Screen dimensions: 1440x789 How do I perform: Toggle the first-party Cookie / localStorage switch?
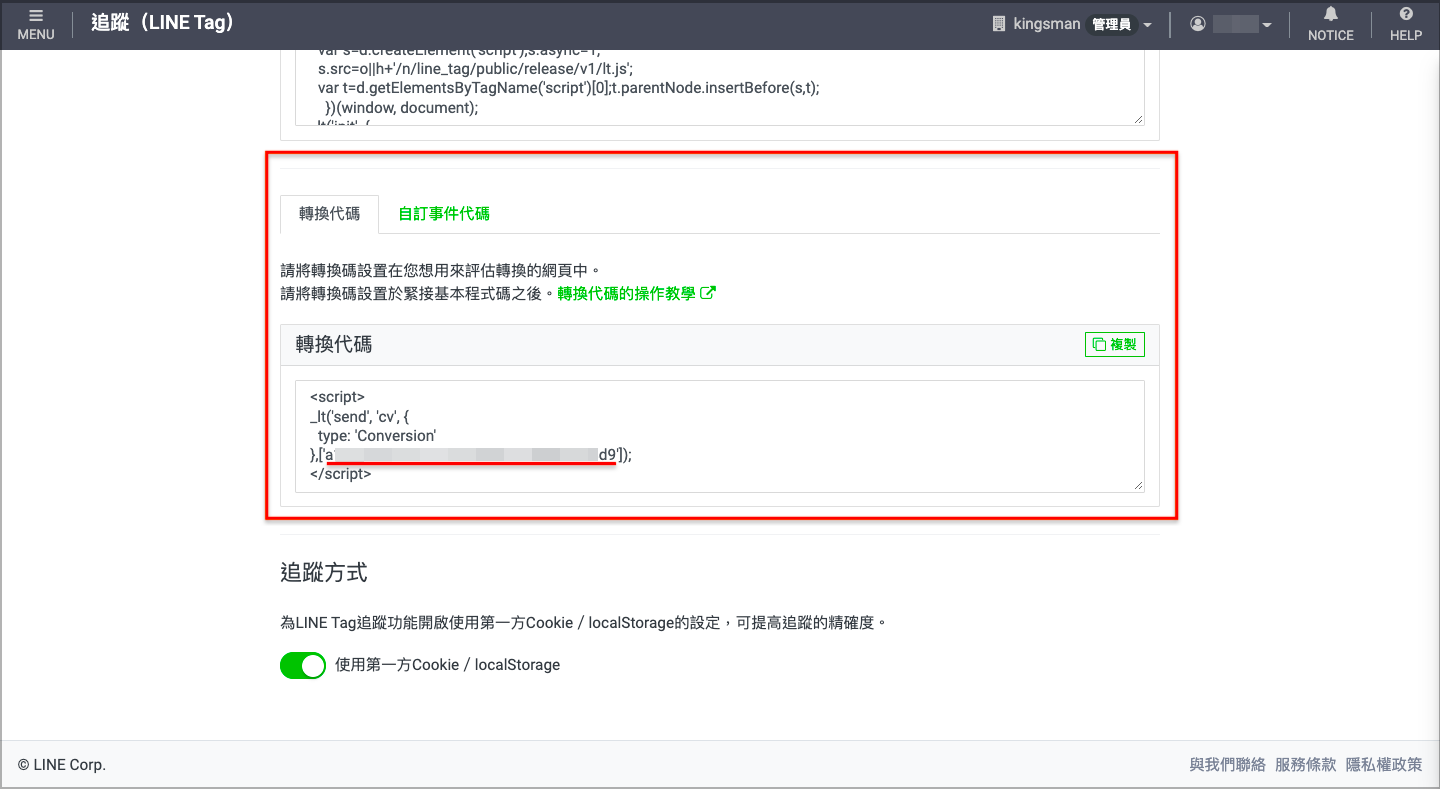[x=303, y=665]
